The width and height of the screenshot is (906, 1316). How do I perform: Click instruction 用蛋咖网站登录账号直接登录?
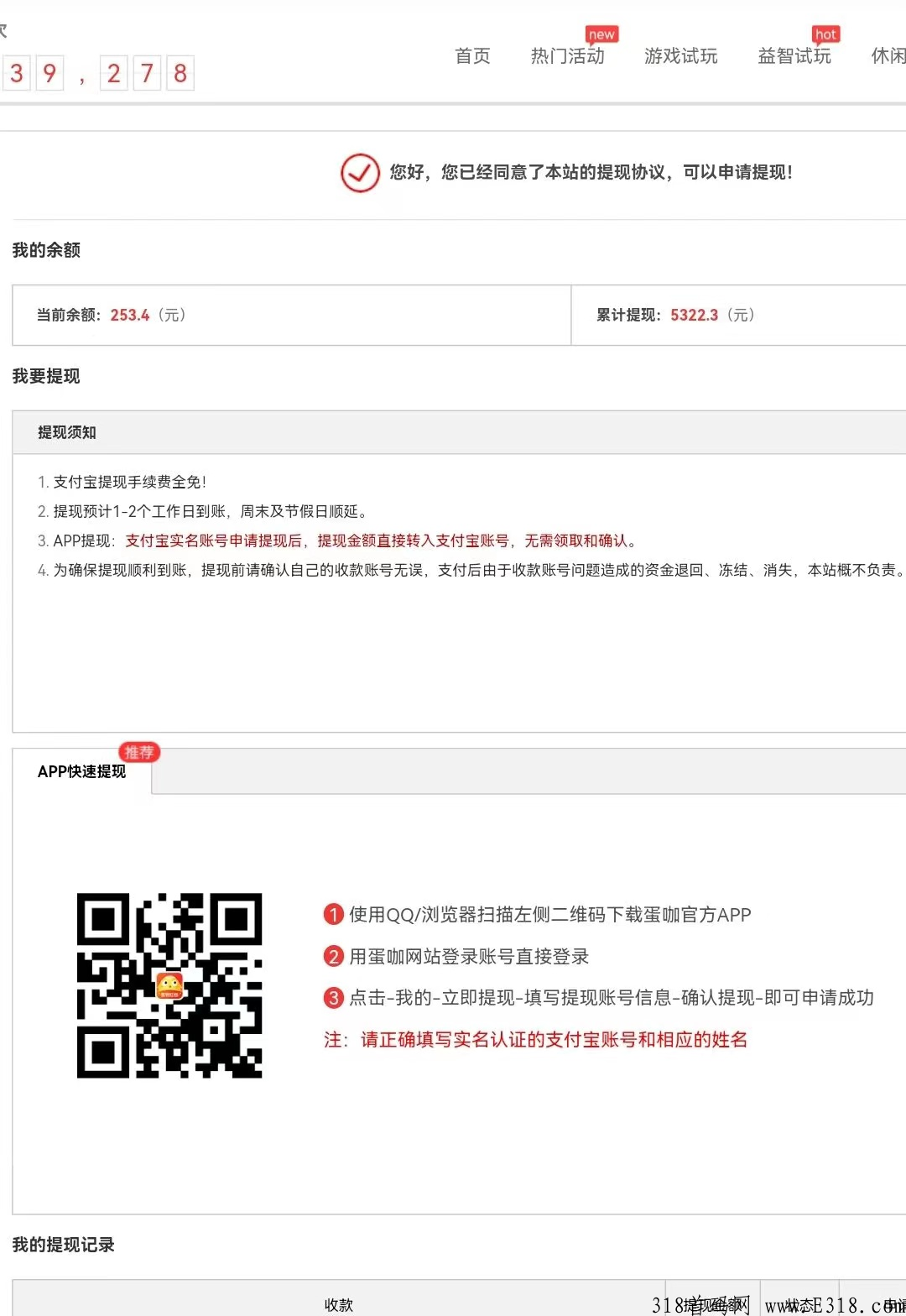click(469, 956)
